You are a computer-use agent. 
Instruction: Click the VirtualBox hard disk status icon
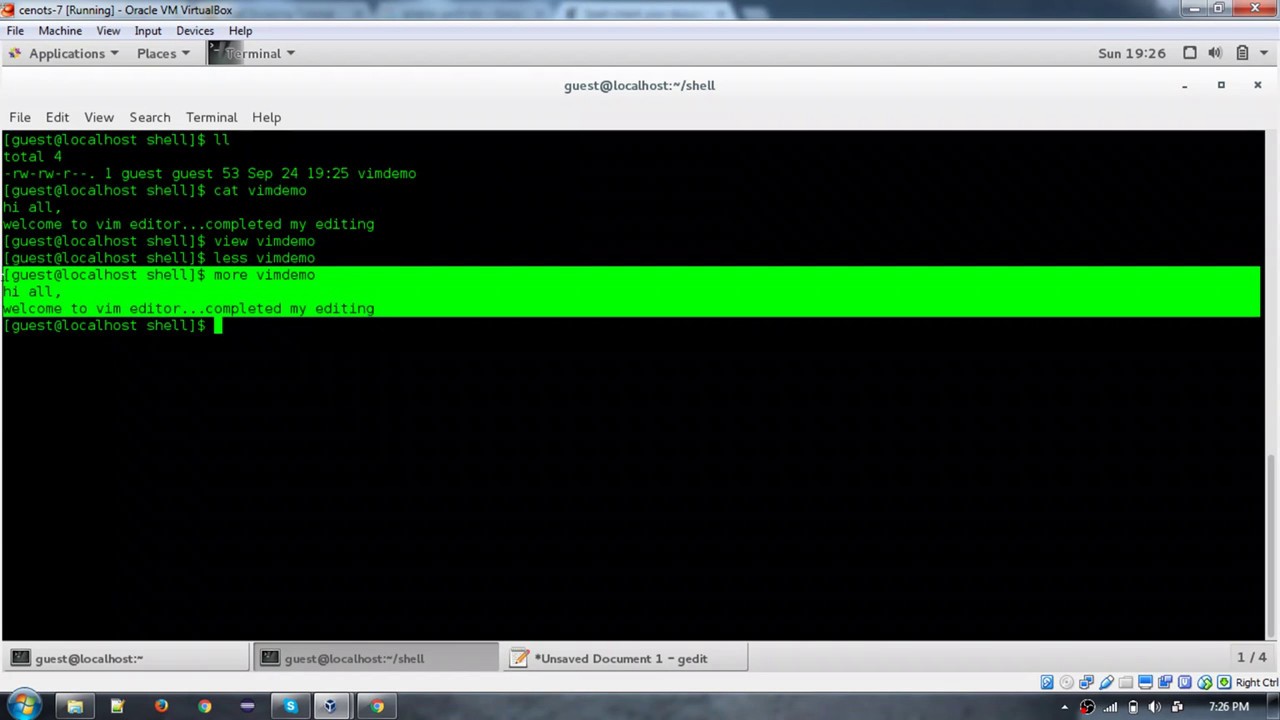[x=1047, y=682]
